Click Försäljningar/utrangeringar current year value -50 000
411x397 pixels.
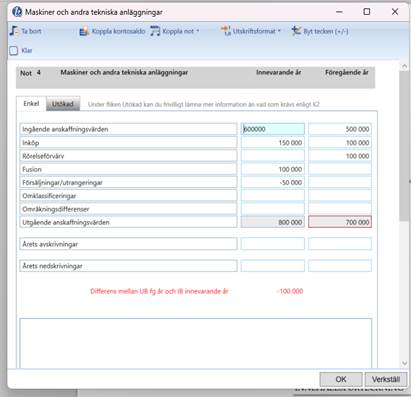coord(273,182)
